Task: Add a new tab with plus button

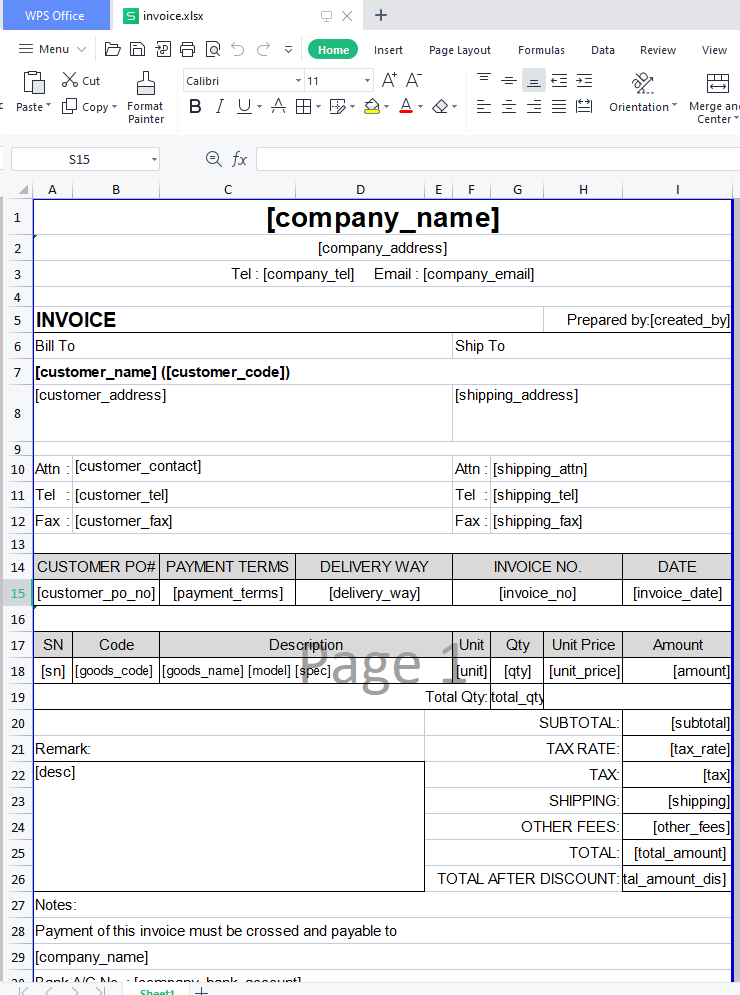Action: 381,15
